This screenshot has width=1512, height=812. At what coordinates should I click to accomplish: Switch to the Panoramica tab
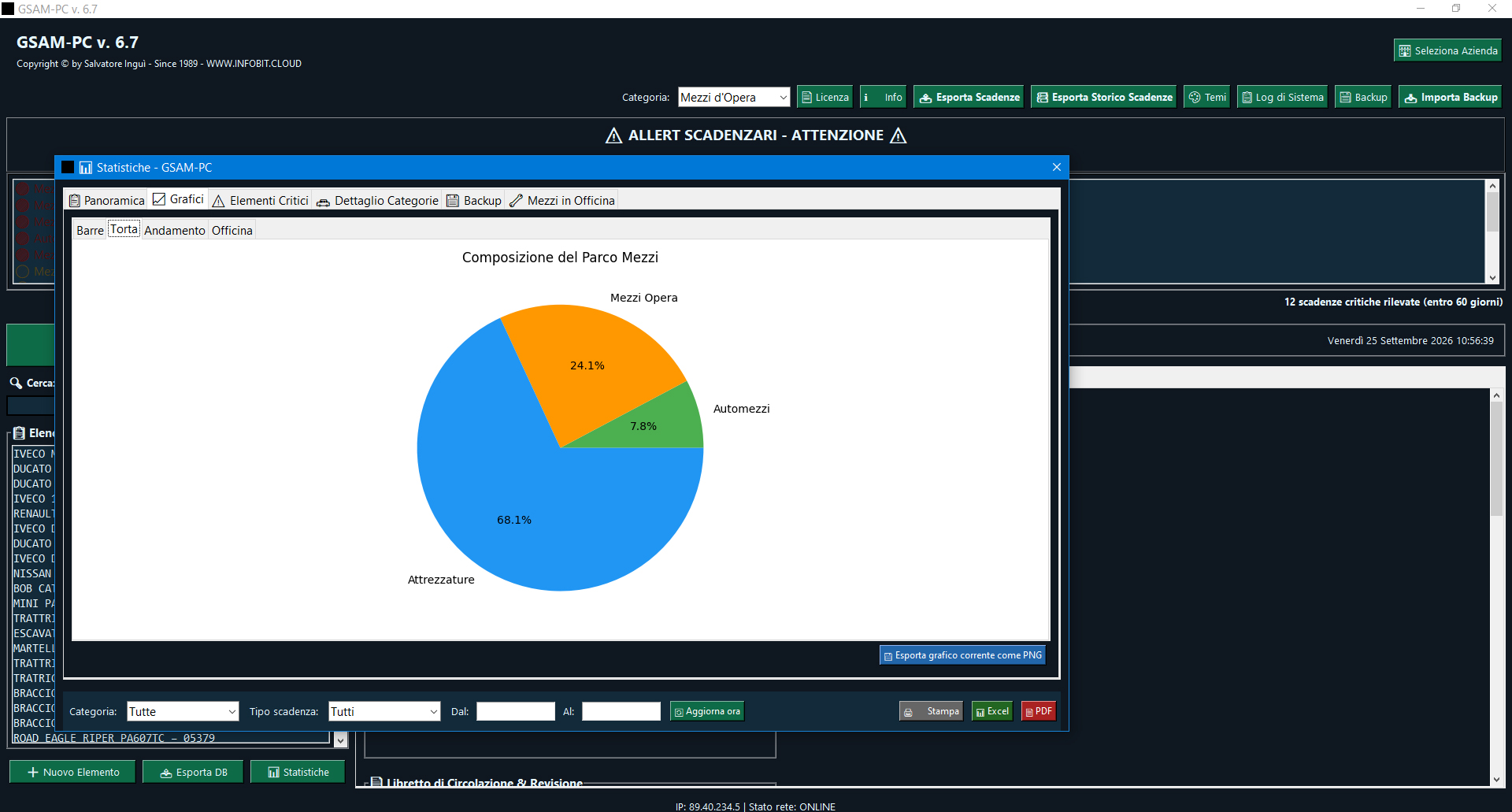(x=106, y=200)
